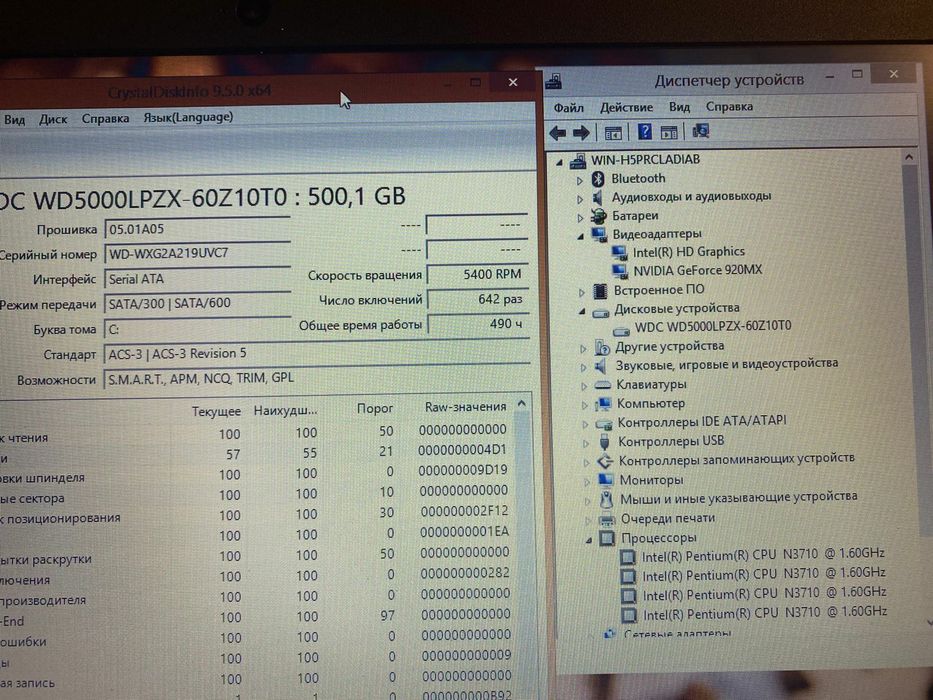Click the SATA/300 | SATA/600 transfer mode field
This screenshot has width=933, height=700.
pos(197,303)
